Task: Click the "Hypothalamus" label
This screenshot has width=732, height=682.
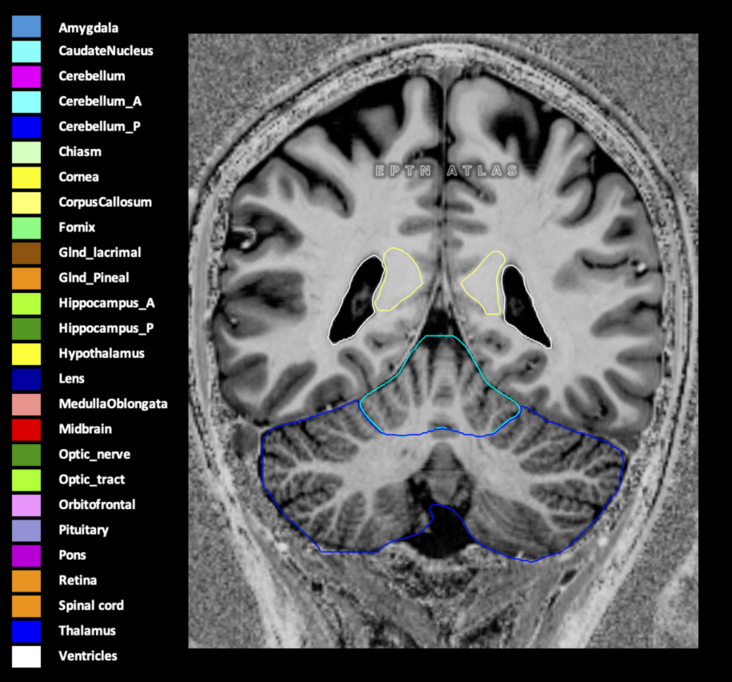Action: pyautogui.click(x=101, y=354)
